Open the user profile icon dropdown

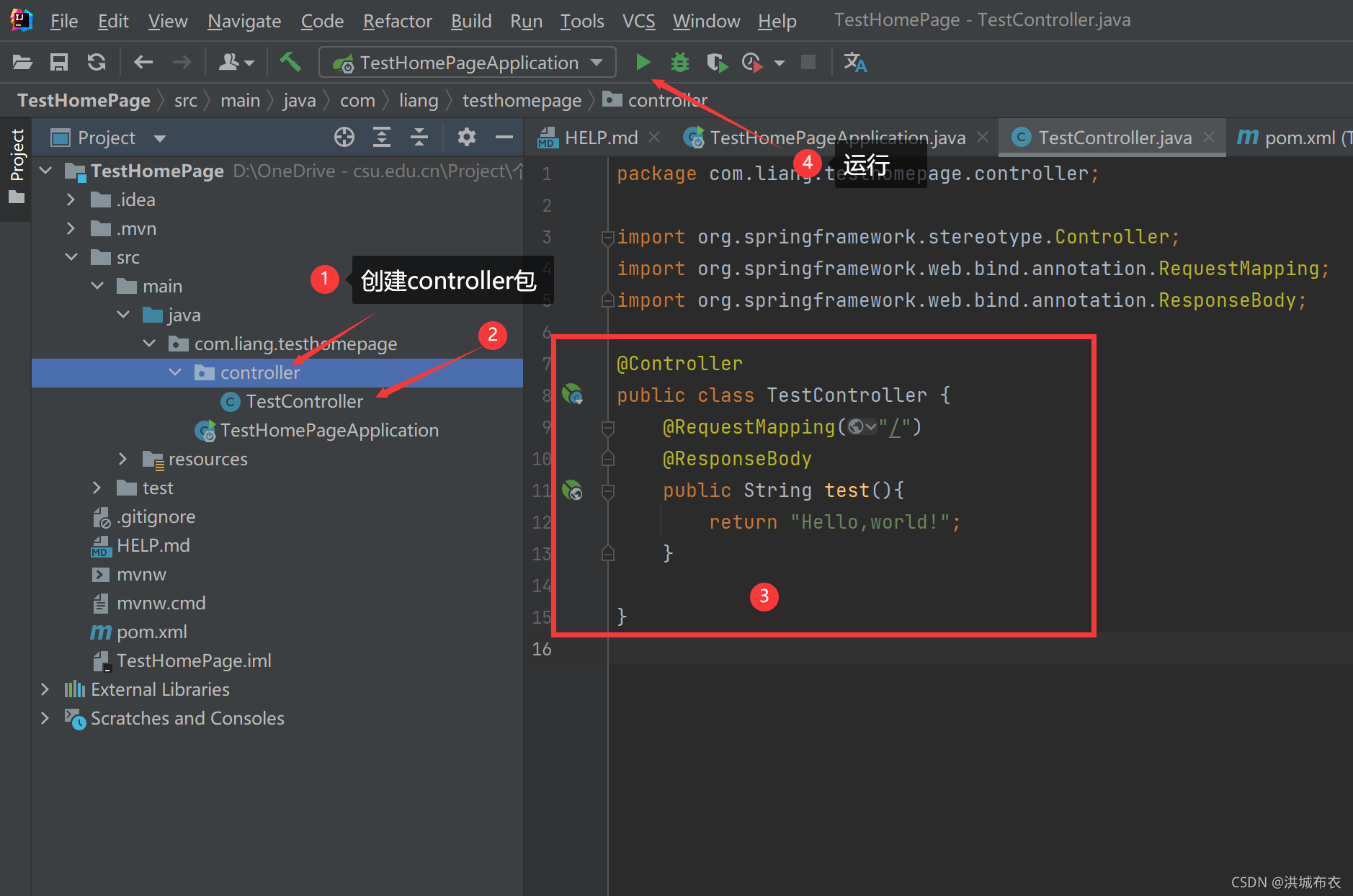[x=236, y=63]
